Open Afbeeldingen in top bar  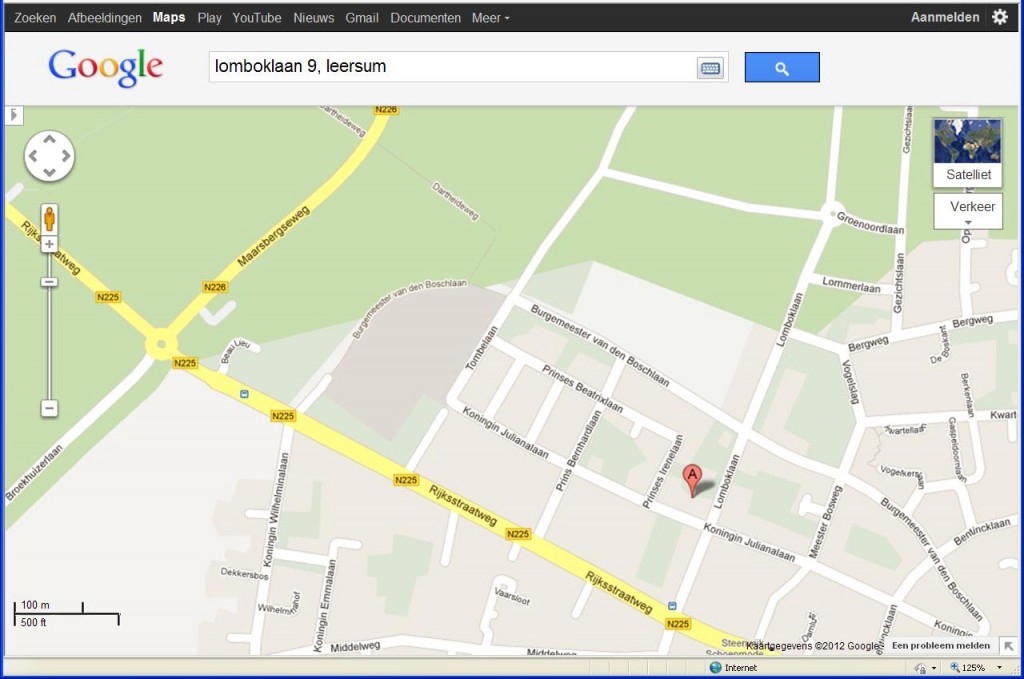[104, 18]
